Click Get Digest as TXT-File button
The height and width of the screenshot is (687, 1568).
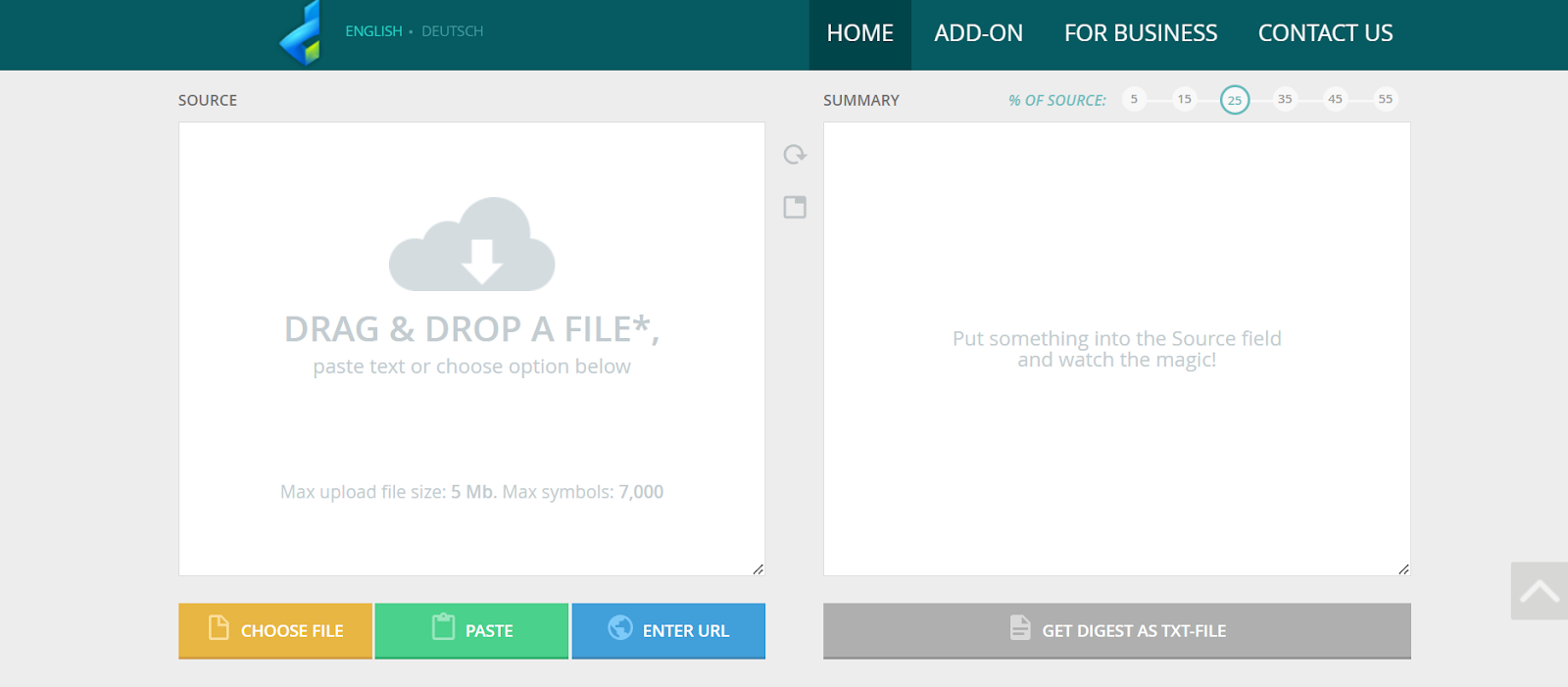coord(1116,630)
